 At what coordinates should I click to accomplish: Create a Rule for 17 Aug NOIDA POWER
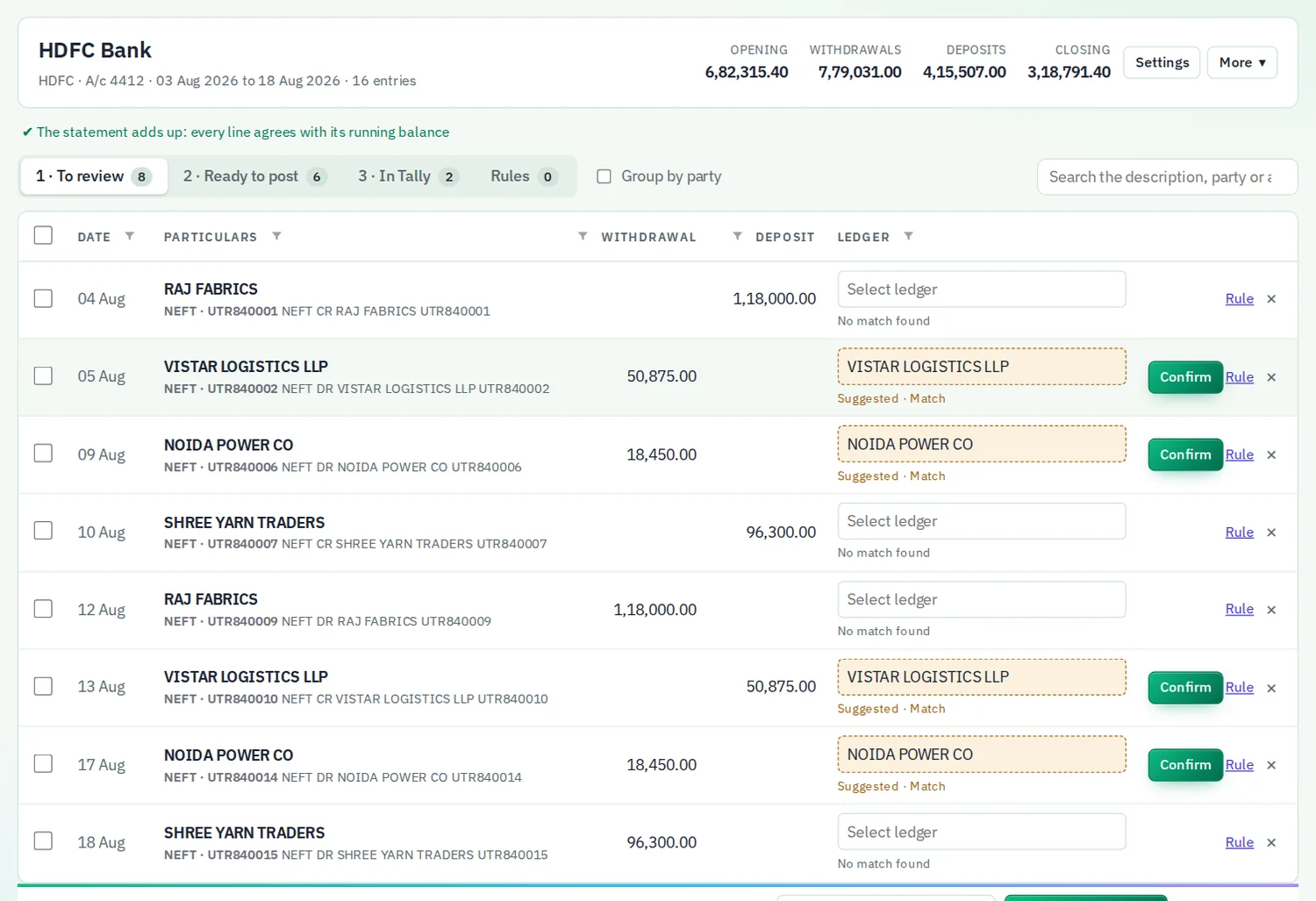pos(1240,765)
